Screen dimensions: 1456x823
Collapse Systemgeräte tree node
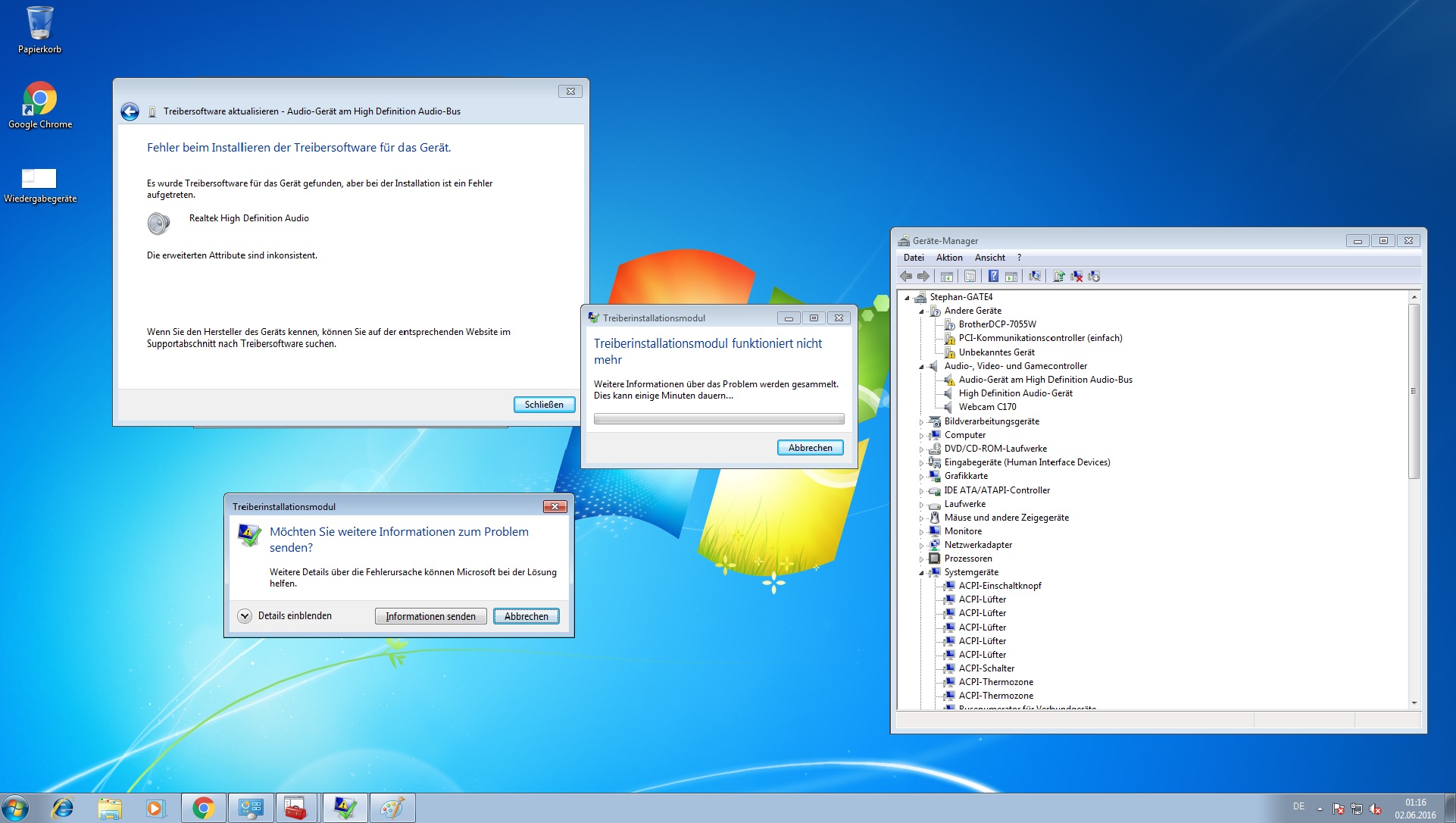(x=922, y=573)
